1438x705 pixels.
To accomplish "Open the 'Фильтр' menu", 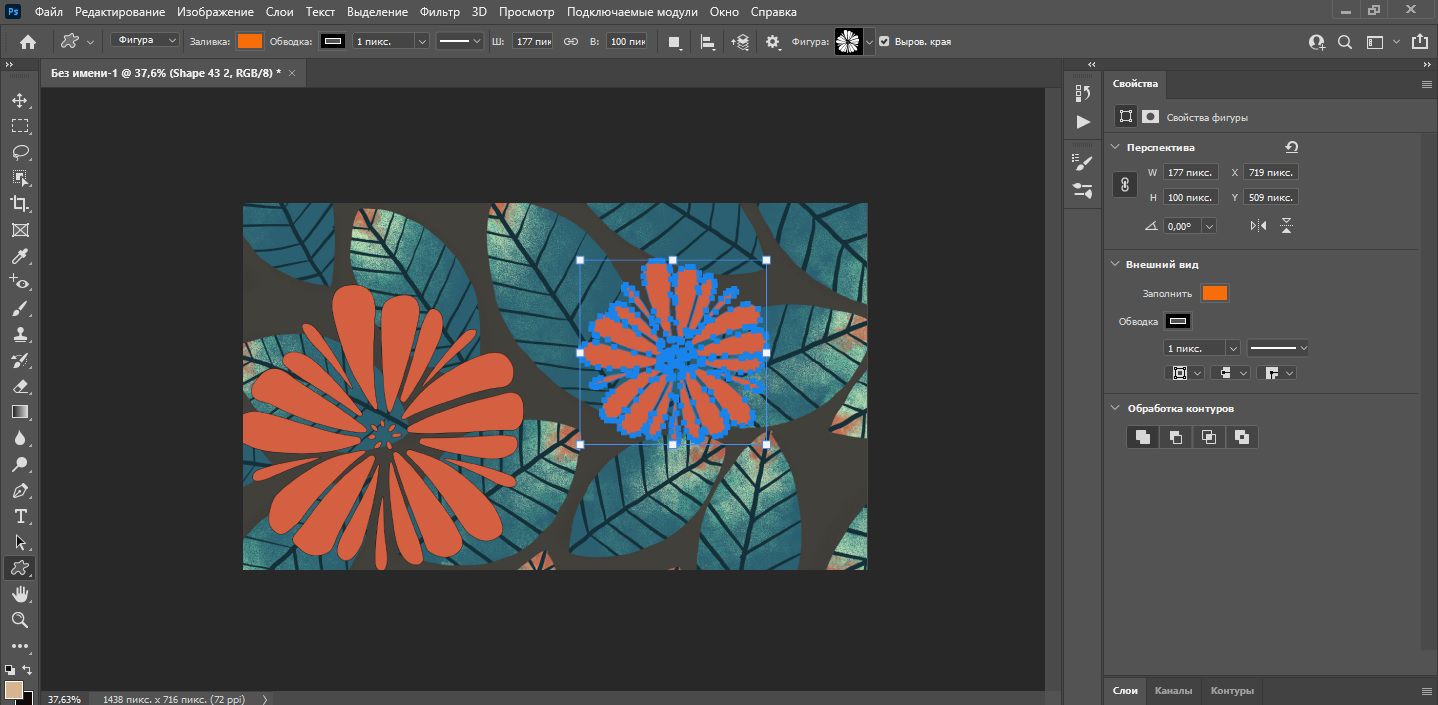I will click(x=440, y=12).
